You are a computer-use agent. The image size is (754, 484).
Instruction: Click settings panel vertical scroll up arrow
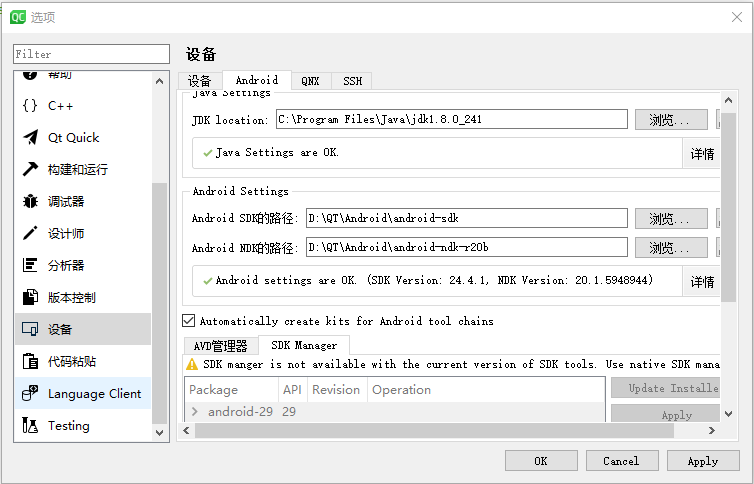tap(729, 100)
